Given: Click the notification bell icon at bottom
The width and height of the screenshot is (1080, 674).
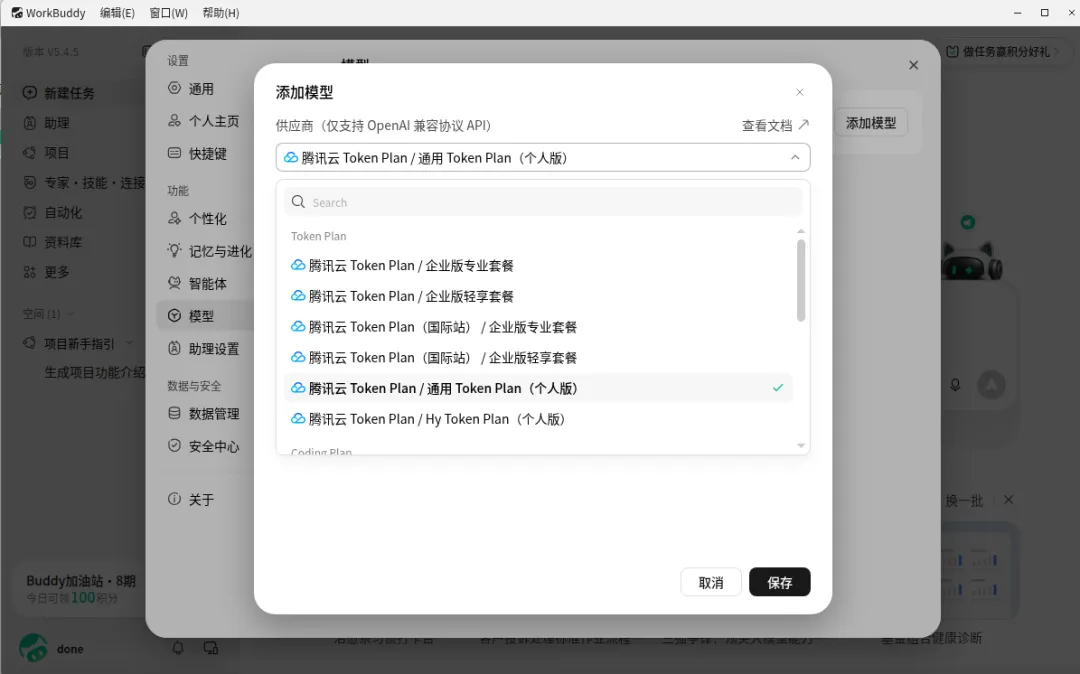Looking at the screenshot, I should pyautogui.click(x=178, y=648).
